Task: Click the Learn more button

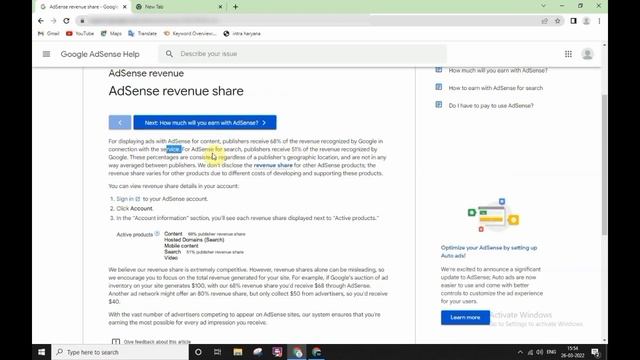Action: click(465, 317)
